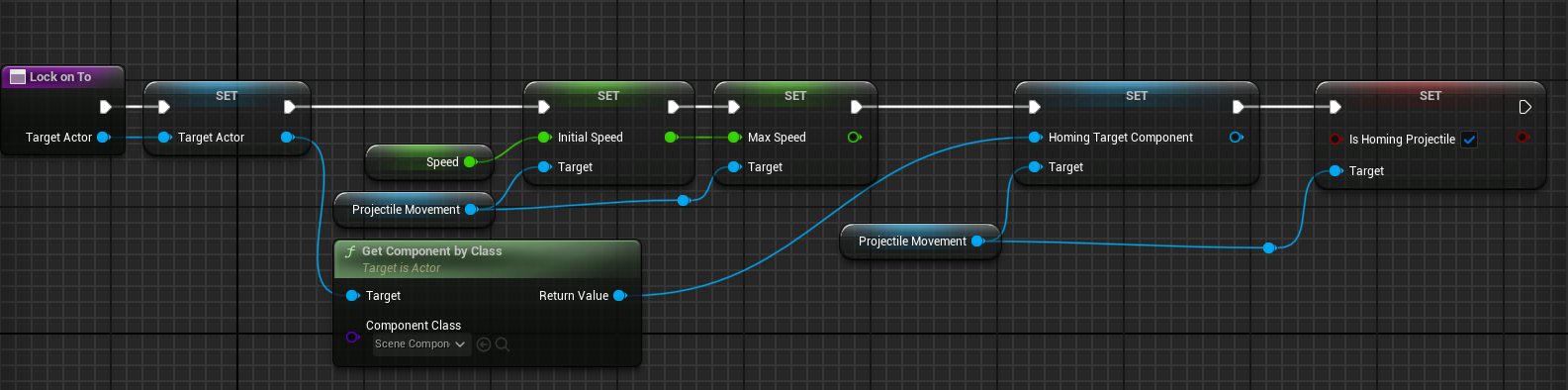Click exec input pin of SET Target Actor node
Screen dimensions: 1568x390
164,107
